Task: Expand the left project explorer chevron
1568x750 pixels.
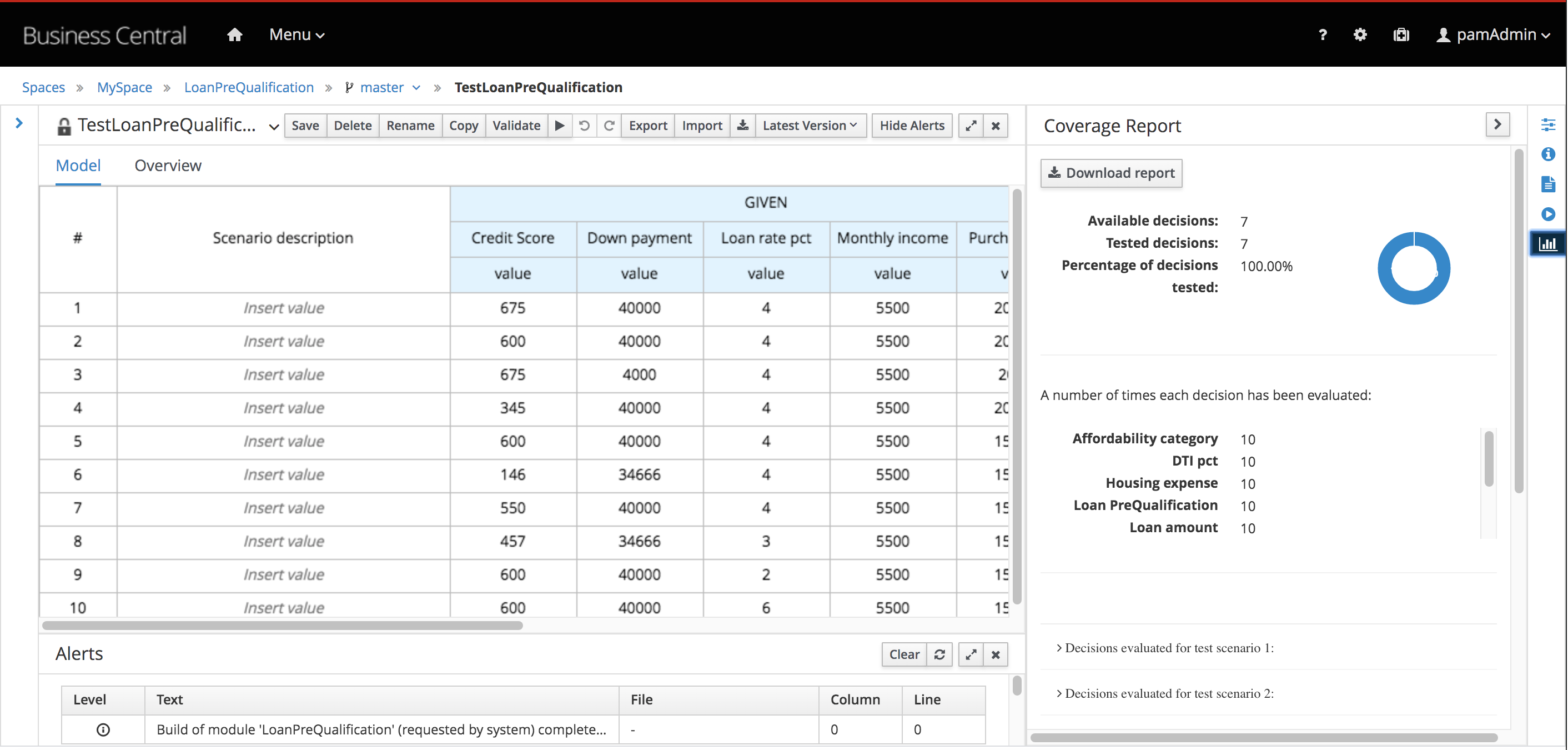Action: [x=19, y=123]
